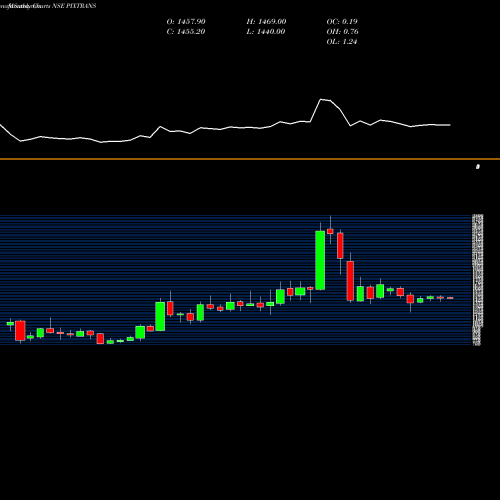Click the peak of the white line graph

321,99
